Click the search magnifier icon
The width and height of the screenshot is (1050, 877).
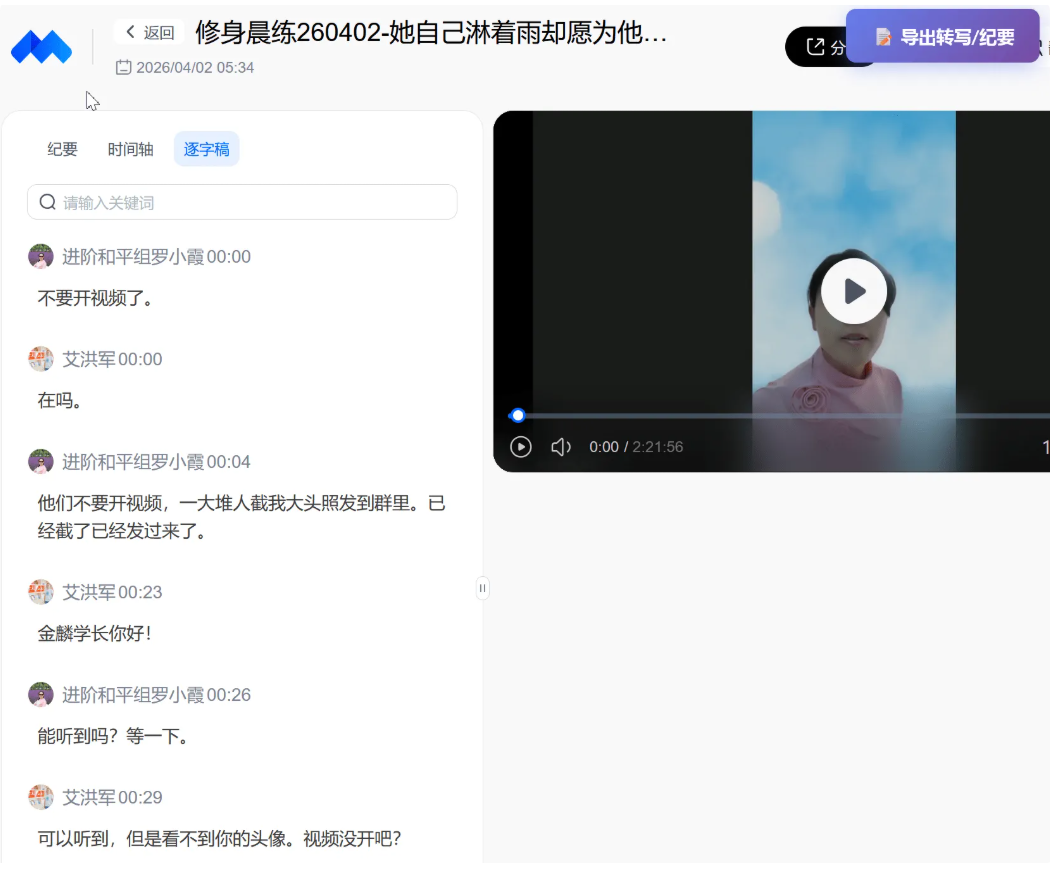pos(48,202)
